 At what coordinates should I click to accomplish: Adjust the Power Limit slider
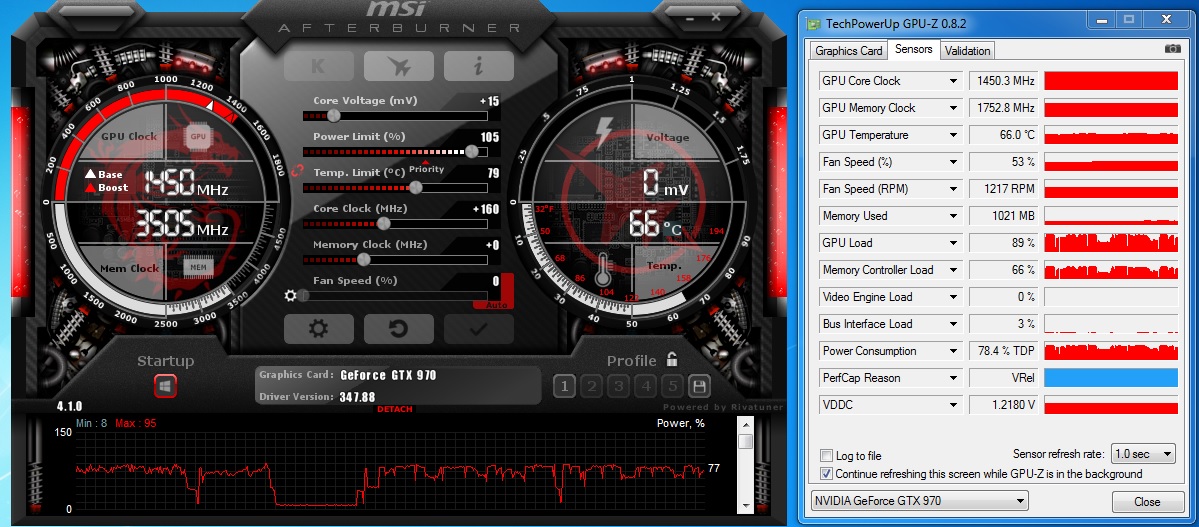coord(472,151)
